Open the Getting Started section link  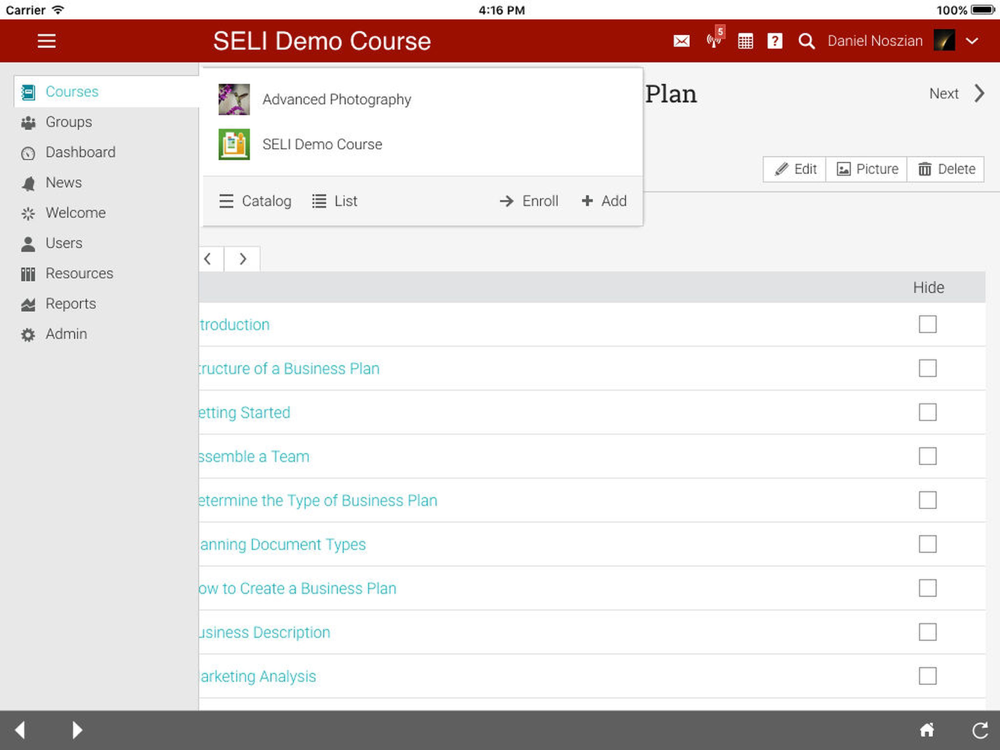(244, 413)
